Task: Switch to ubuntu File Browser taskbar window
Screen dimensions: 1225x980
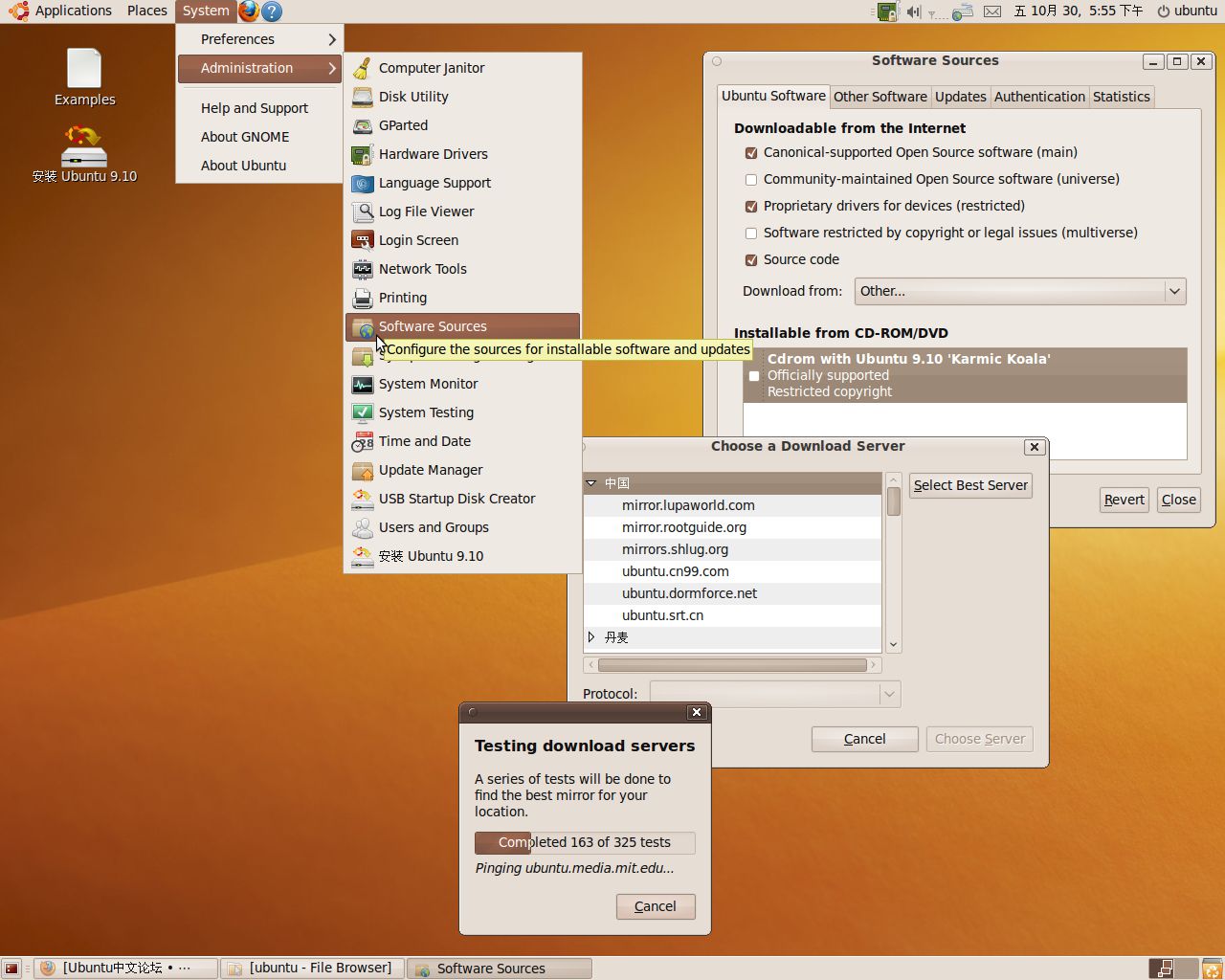Action: pos(313,969)
